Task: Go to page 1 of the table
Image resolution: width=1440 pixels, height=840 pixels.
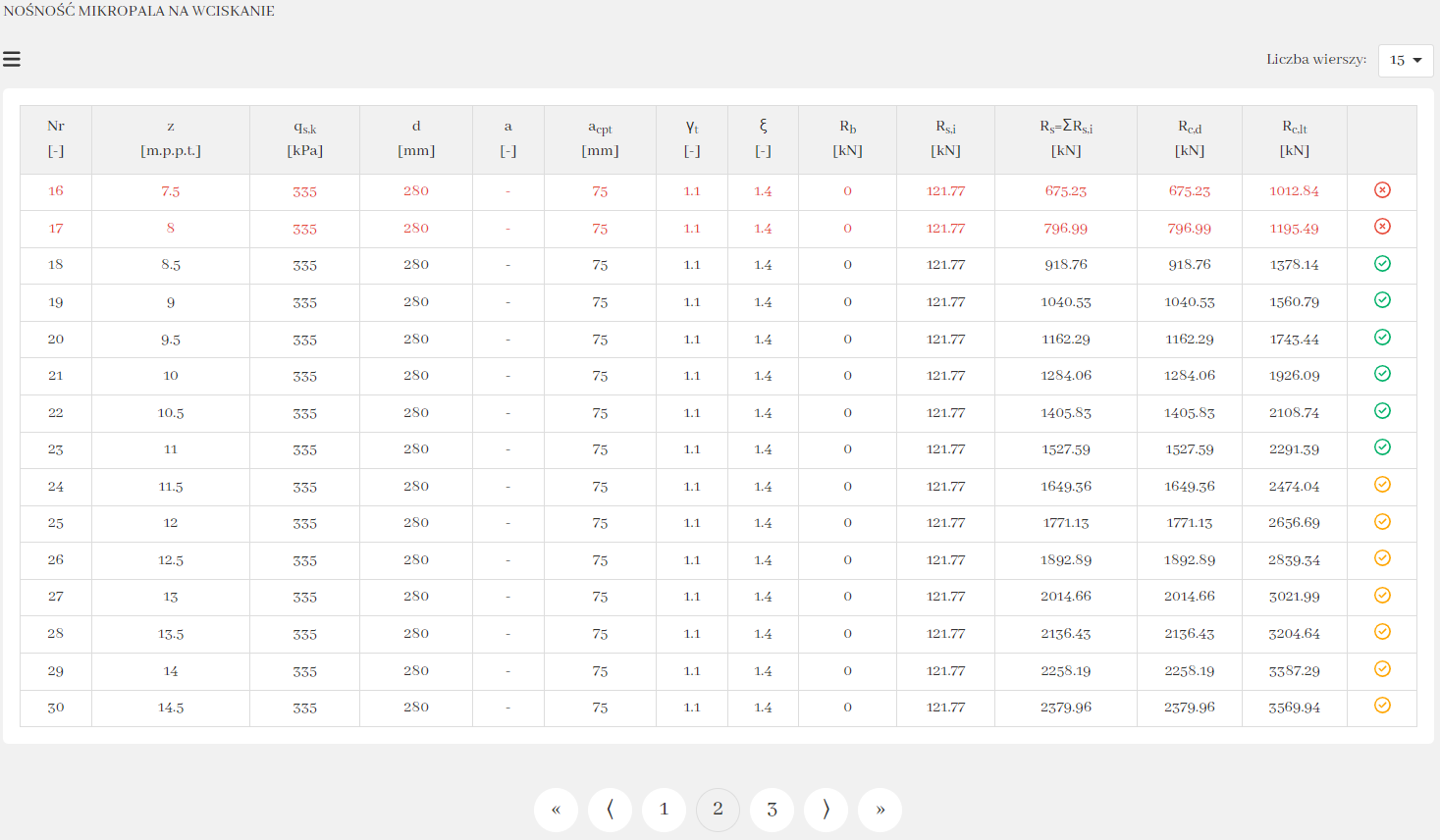Action: click(x=664, y=810)
